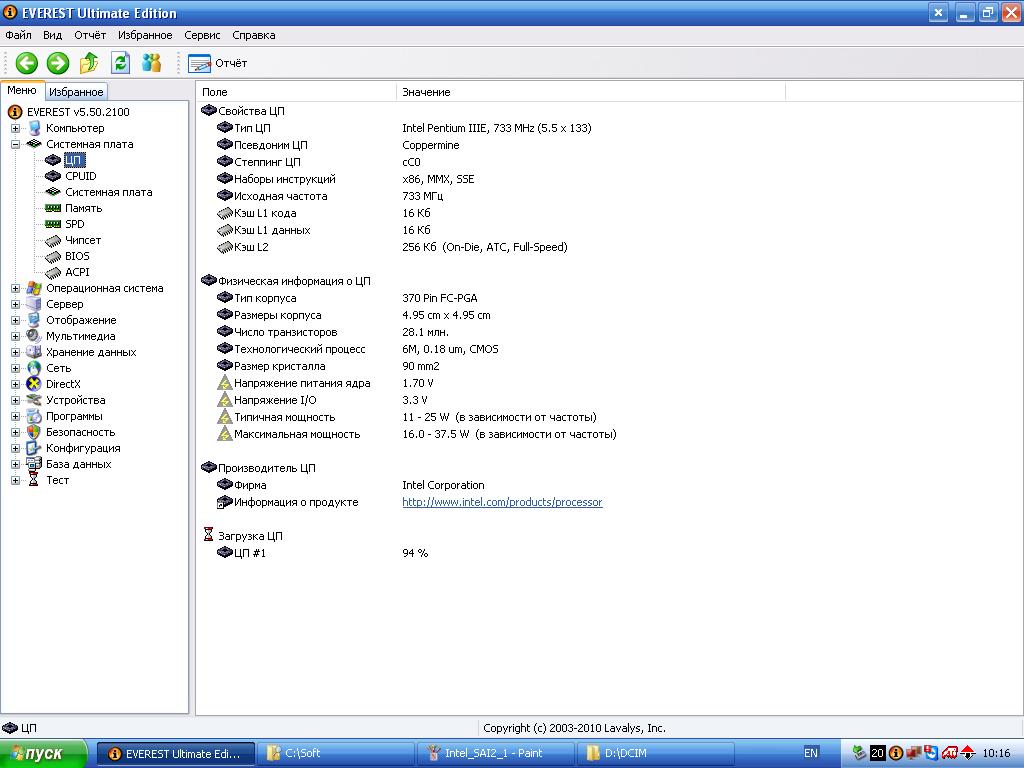Expand the Сервер tree node
Screen dimensions: 1024x768
pos(15,304)
